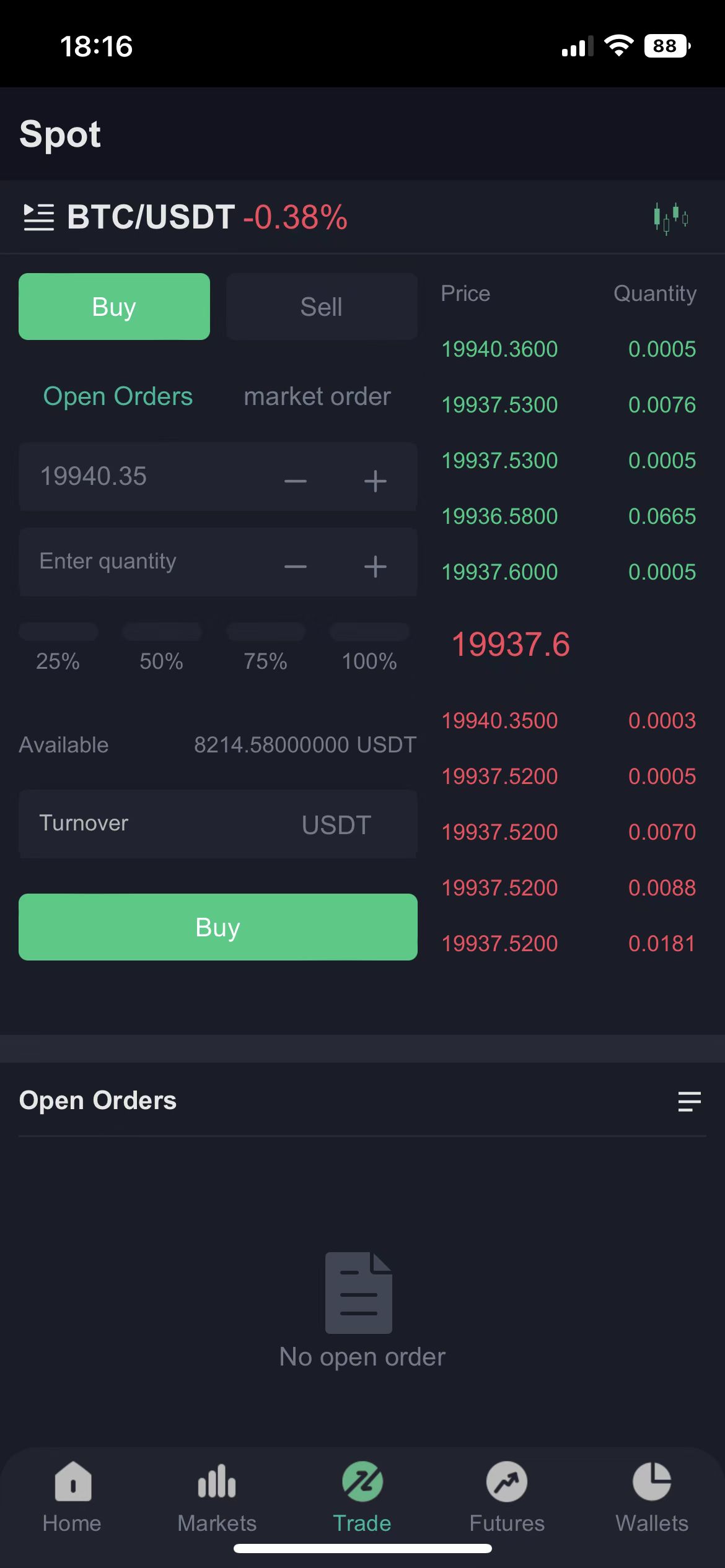The width and height of the screenshot is (725, 1568).
Task: Open the Open Orders filter list icon
Action: (x=689, y=1102)
